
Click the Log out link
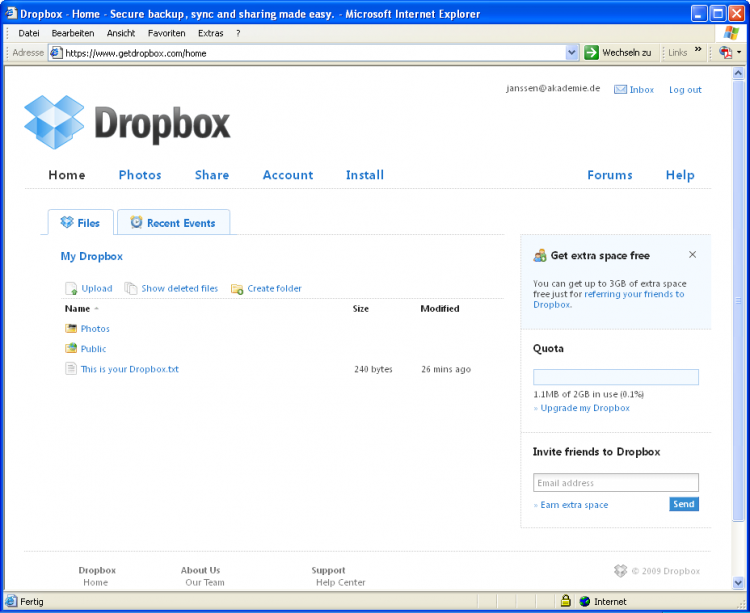click(x=685, y=90)
